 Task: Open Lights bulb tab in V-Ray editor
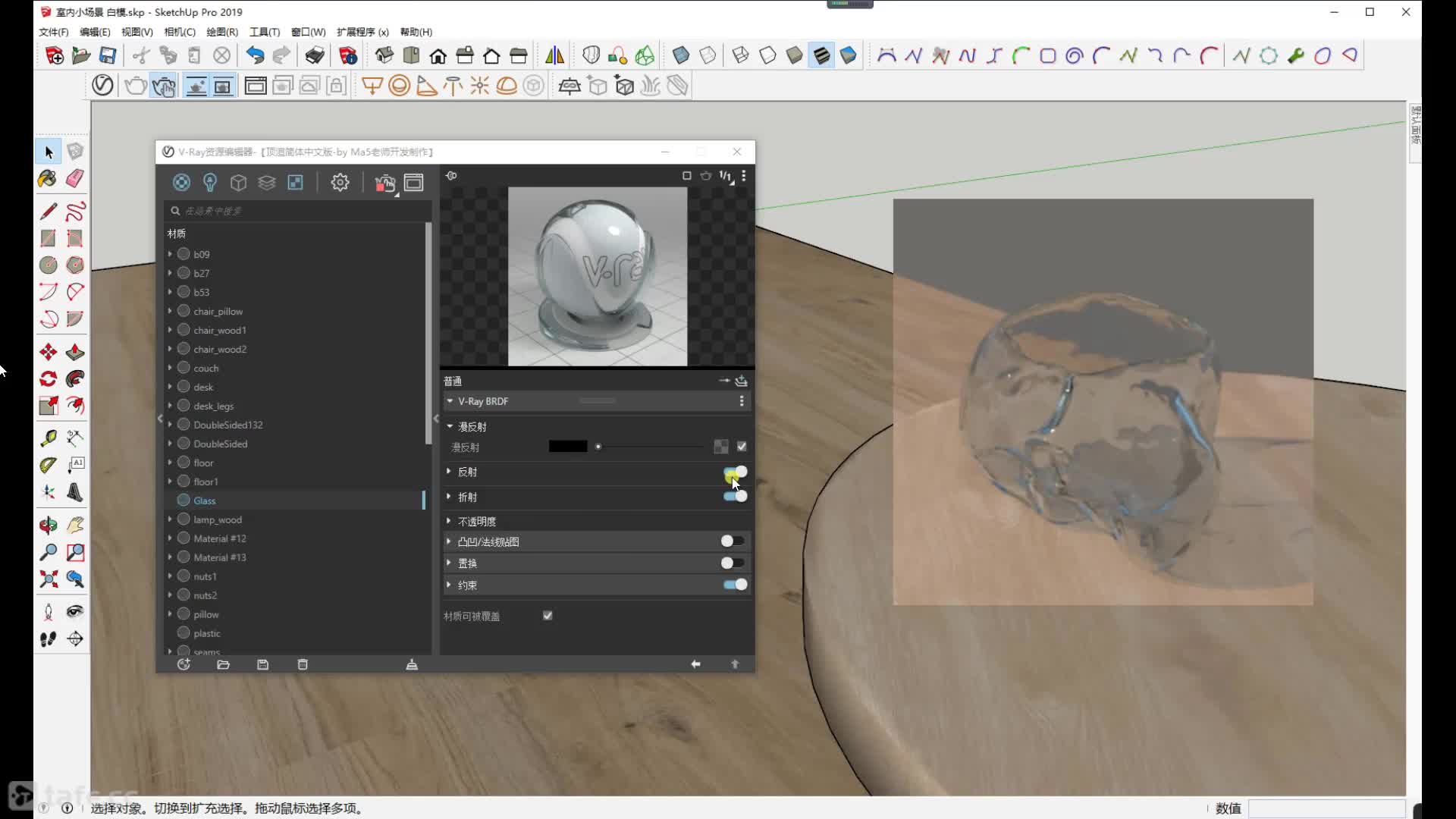pyautogui.click(x=210, y=183)
